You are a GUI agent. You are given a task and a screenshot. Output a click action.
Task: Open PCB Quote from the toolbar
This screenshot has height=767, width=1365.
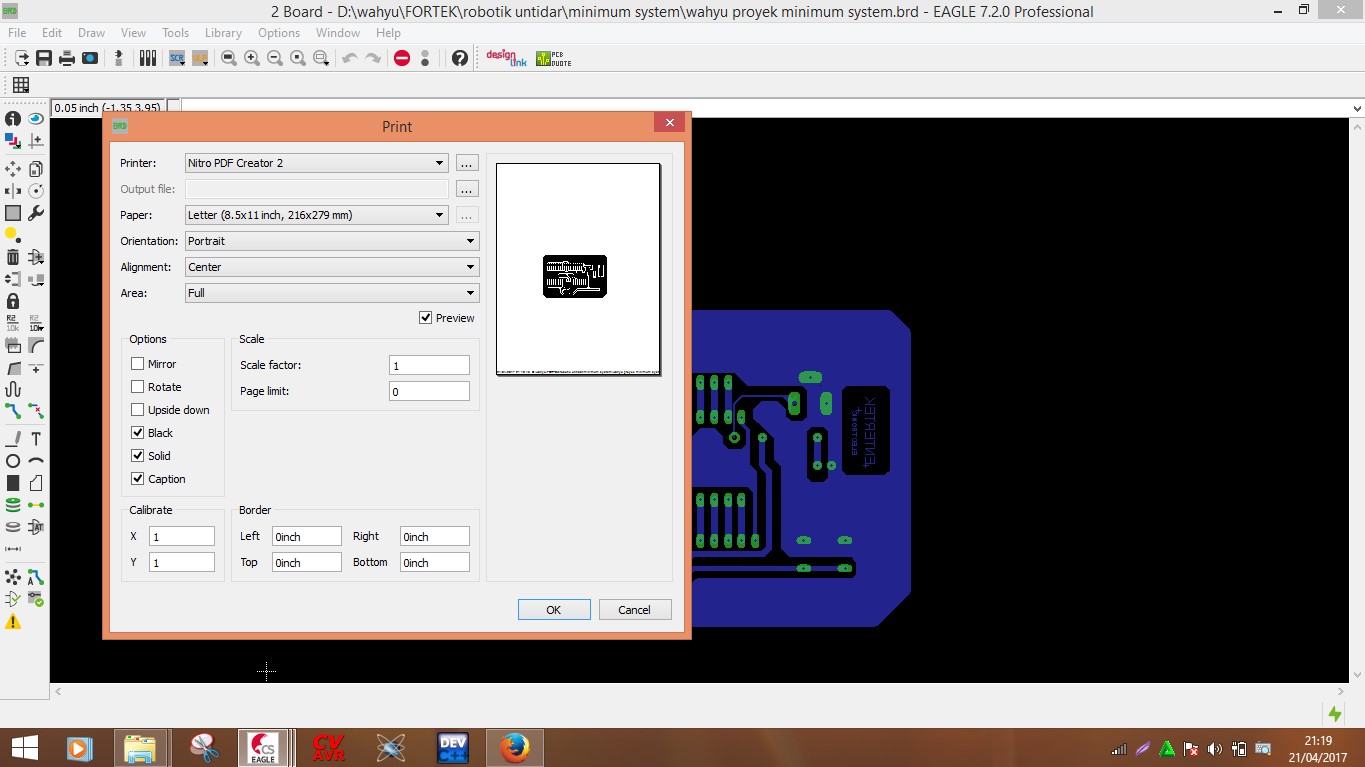pyautogui.click(x=552, y=58)
